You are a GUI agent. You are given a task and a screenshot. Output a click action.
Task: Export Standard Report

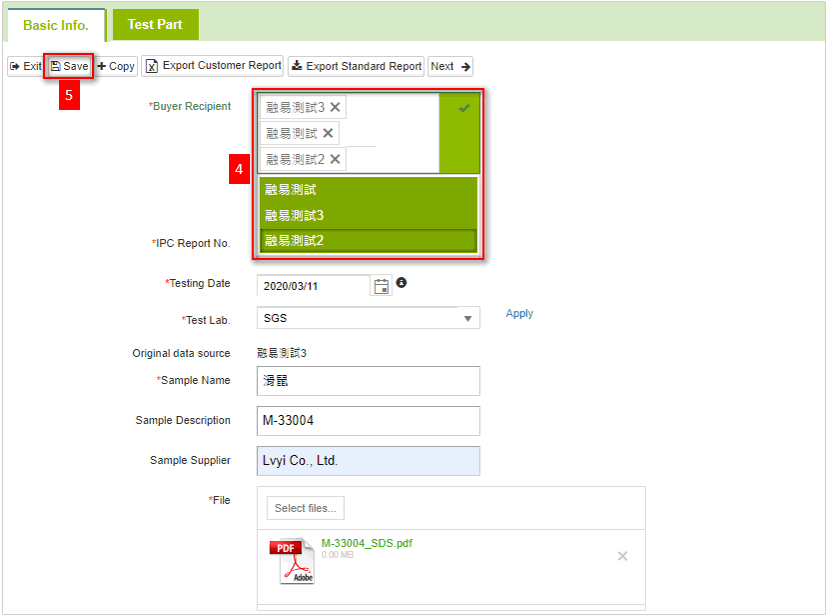[x=356, y=66]
